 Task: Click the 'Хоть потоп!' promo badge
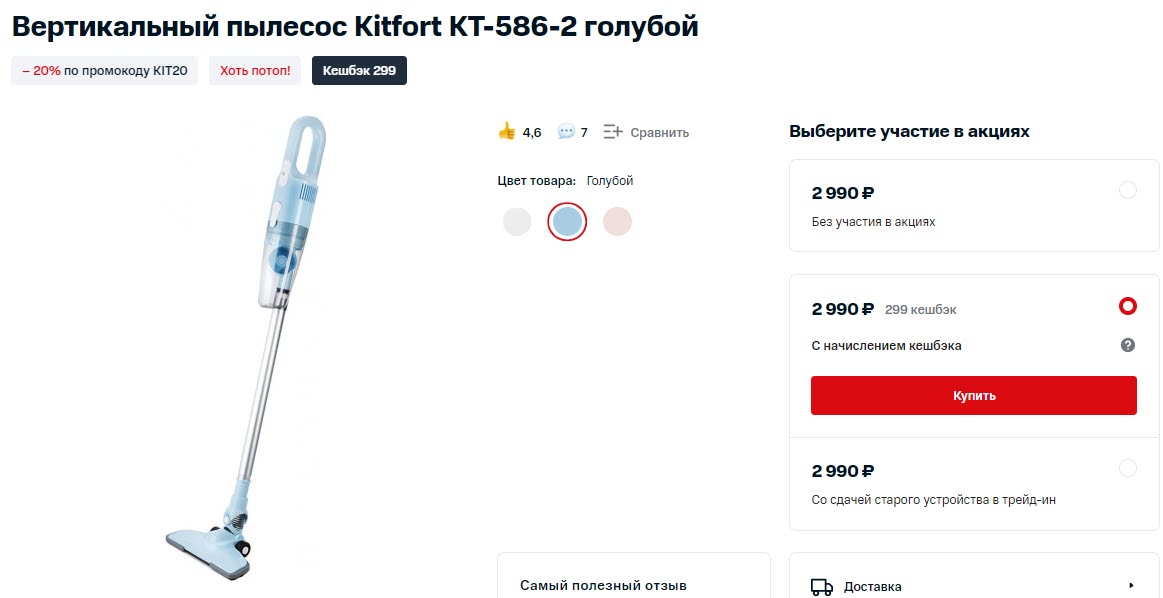coord(255,71)
